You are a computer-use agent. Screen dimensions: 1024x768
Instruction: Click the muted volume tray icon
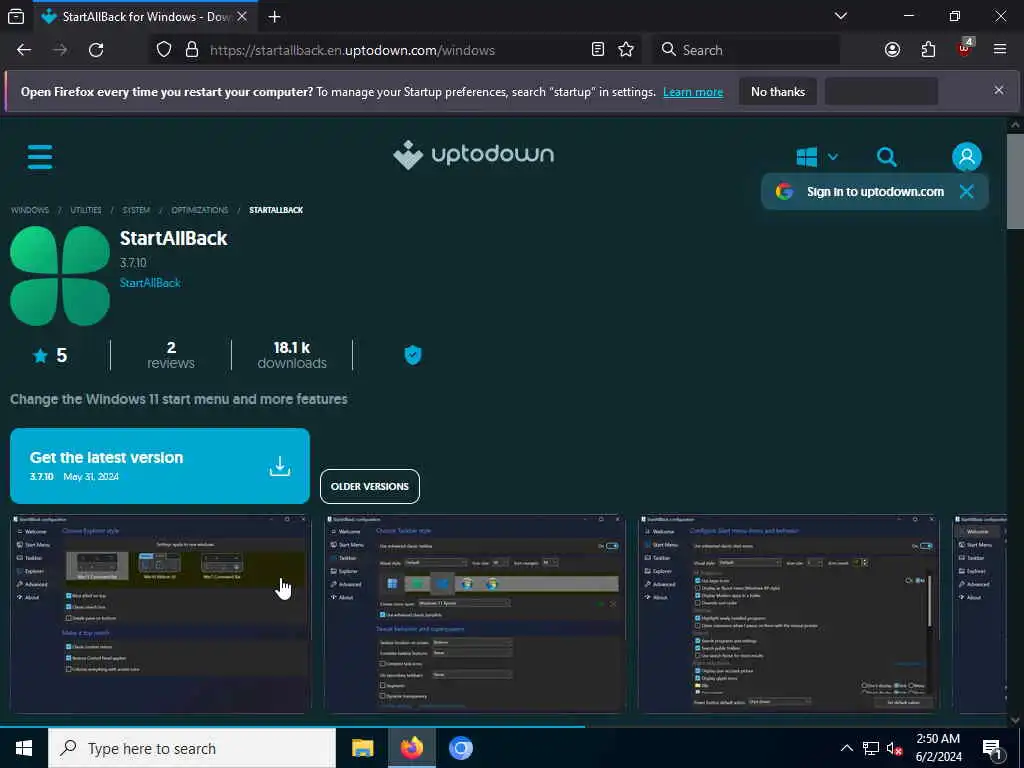tap(894, 748)
